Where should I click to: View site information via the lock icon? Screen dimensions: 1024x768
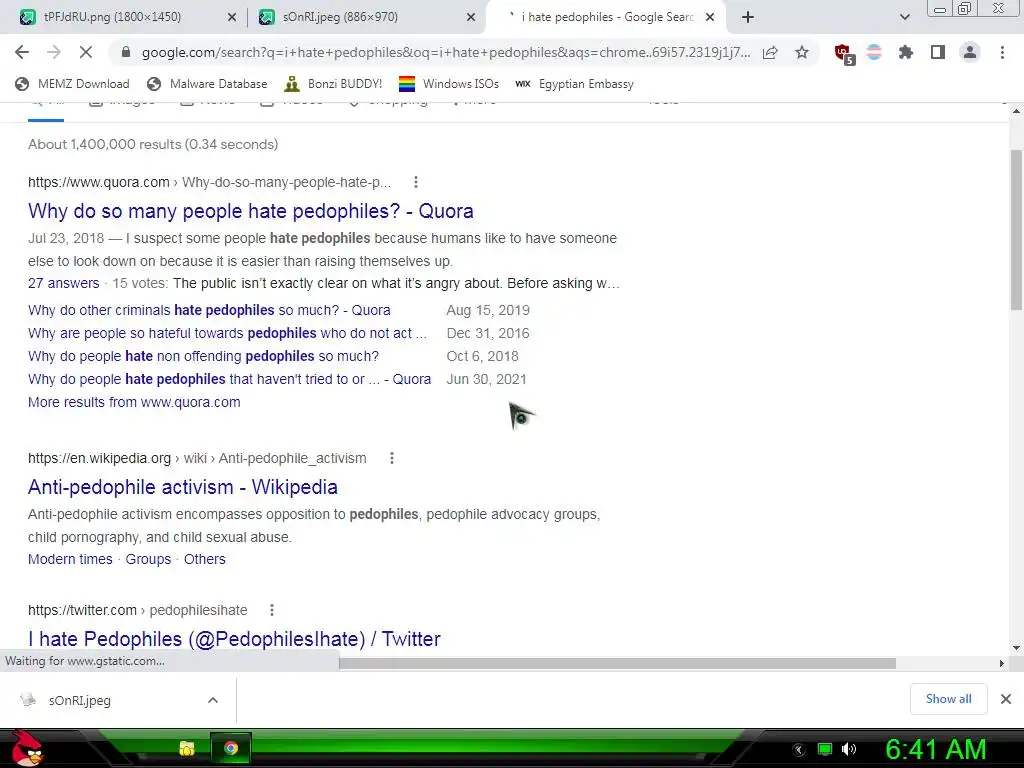(126, 52)
